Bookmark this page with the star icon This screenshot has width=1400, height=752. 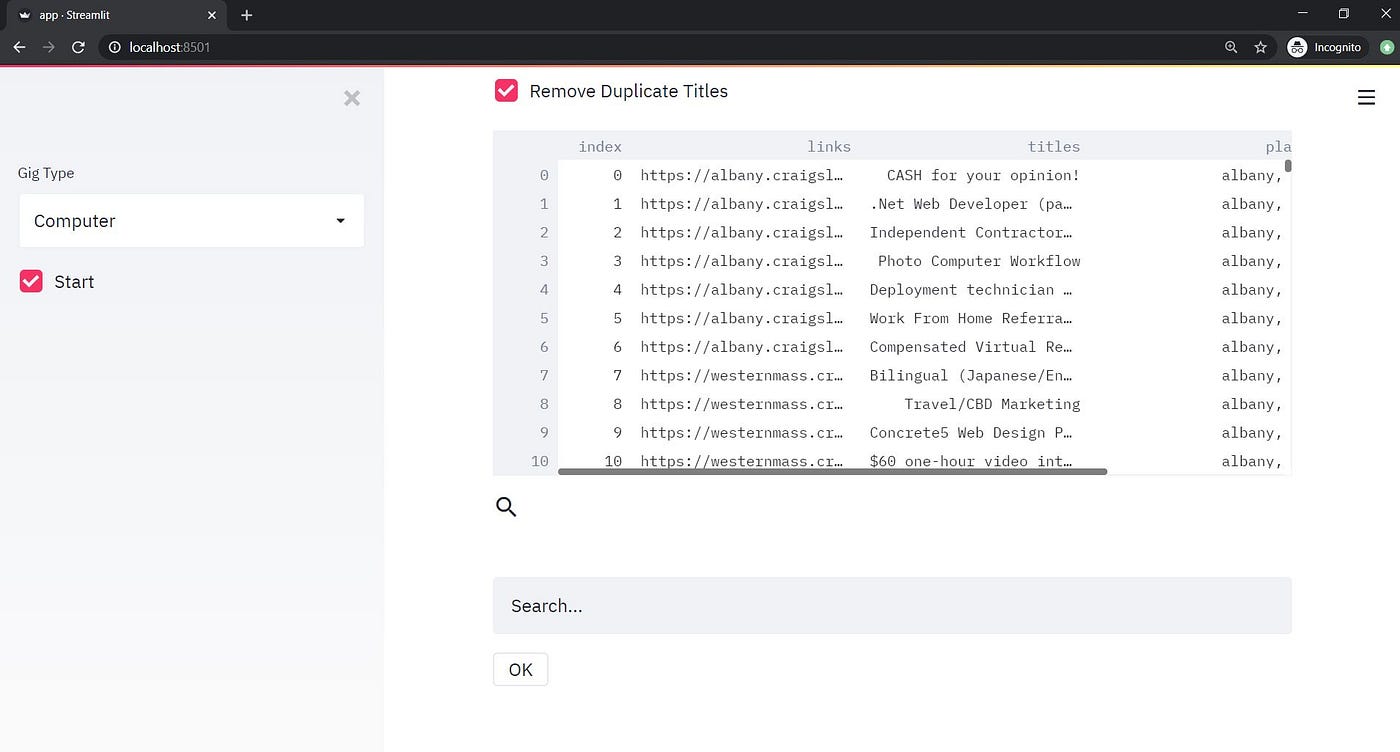[1261, 47]
